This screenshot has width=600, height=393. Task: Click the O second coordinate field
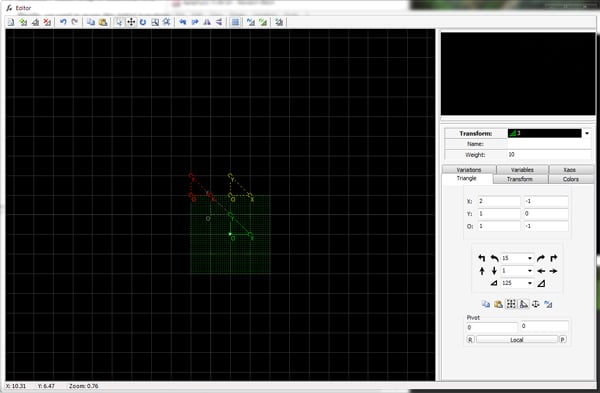(546, 226)
